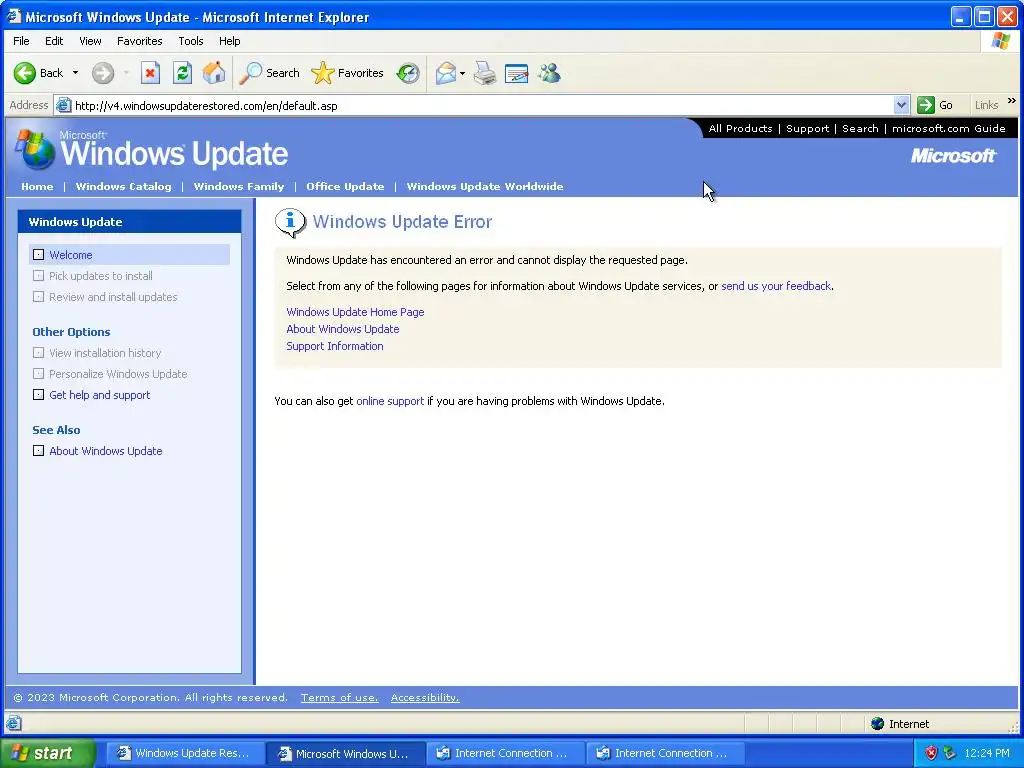Click the network connection tray icon
1024x768 pixels.
(x=950, y=753)
